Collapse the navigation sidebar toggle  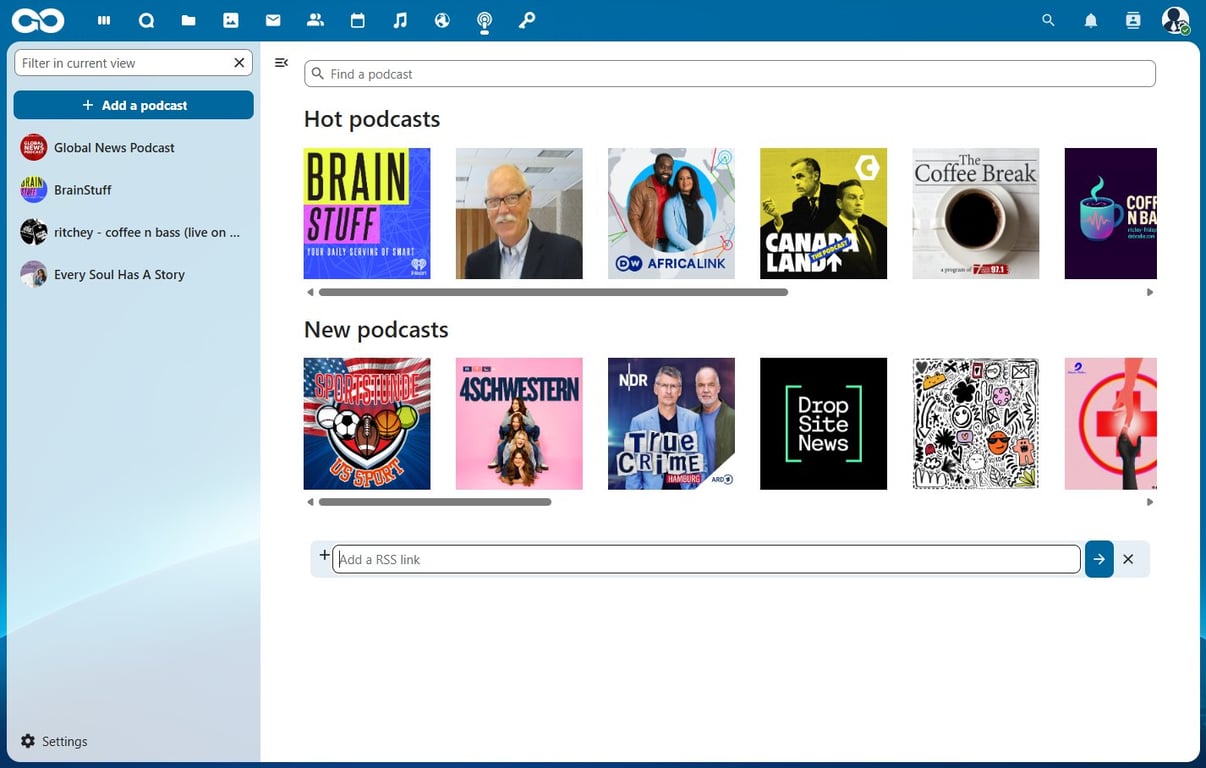281,63
